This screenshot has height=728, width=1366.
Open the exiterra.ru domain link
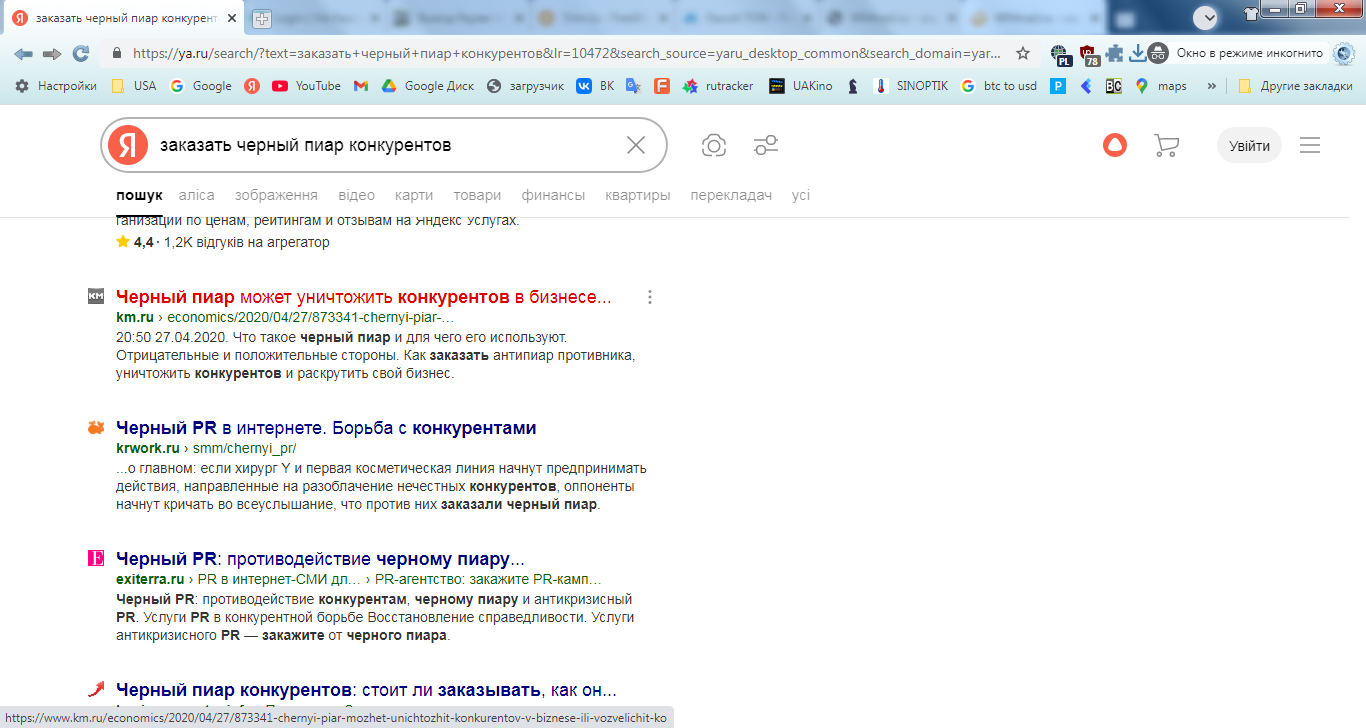point(150,579)
